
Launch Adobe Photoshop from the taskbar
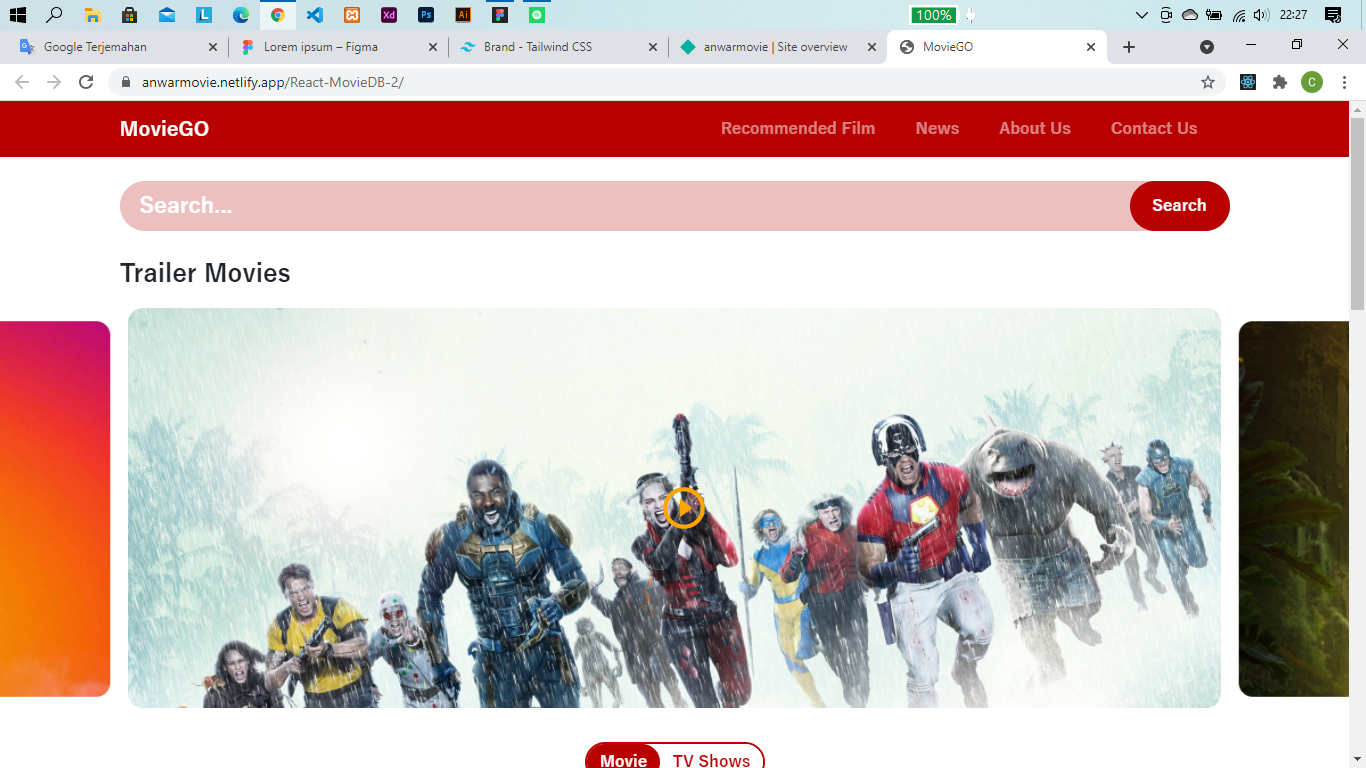pyautogui.click(x=426, y=15)
